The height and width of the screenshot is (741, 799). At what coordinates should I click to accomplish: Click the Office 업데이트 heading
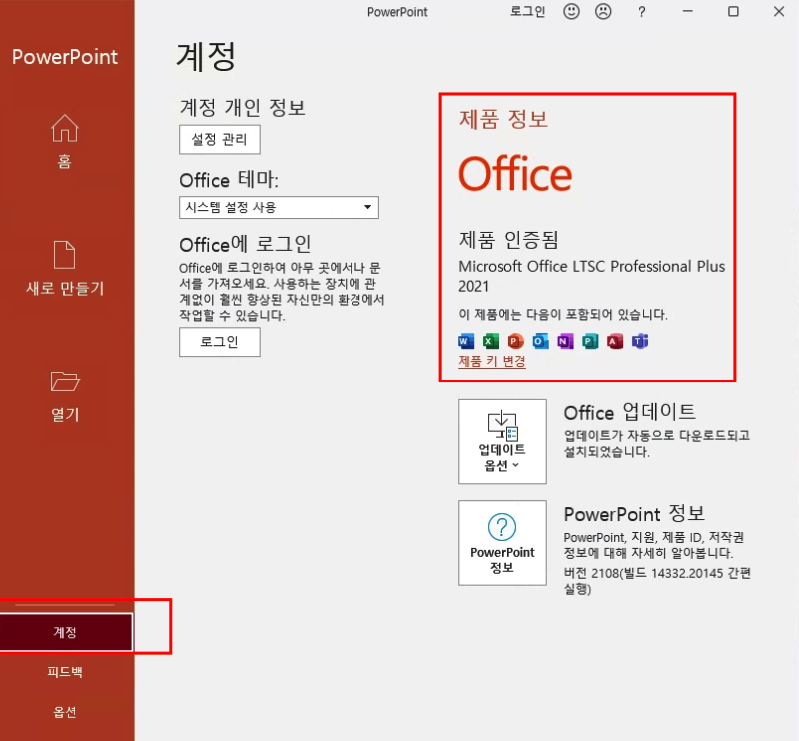click(x=629, y=412)
